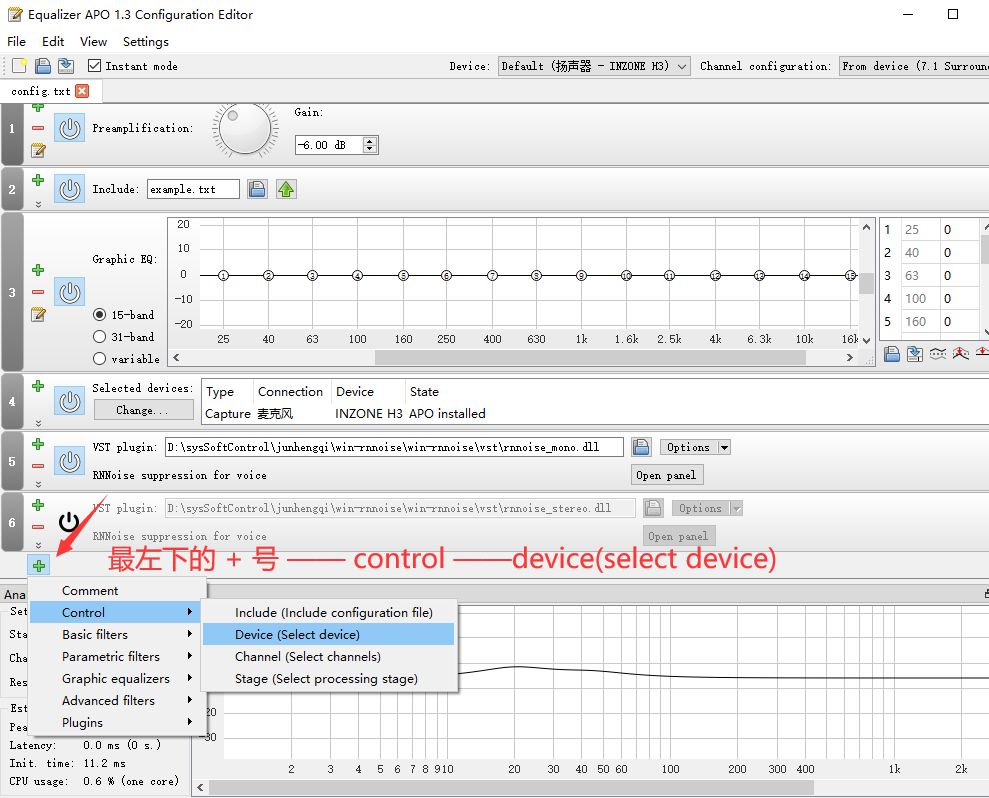Edit Preamplification row as text
989x798 pixels.
coord(38,150)
